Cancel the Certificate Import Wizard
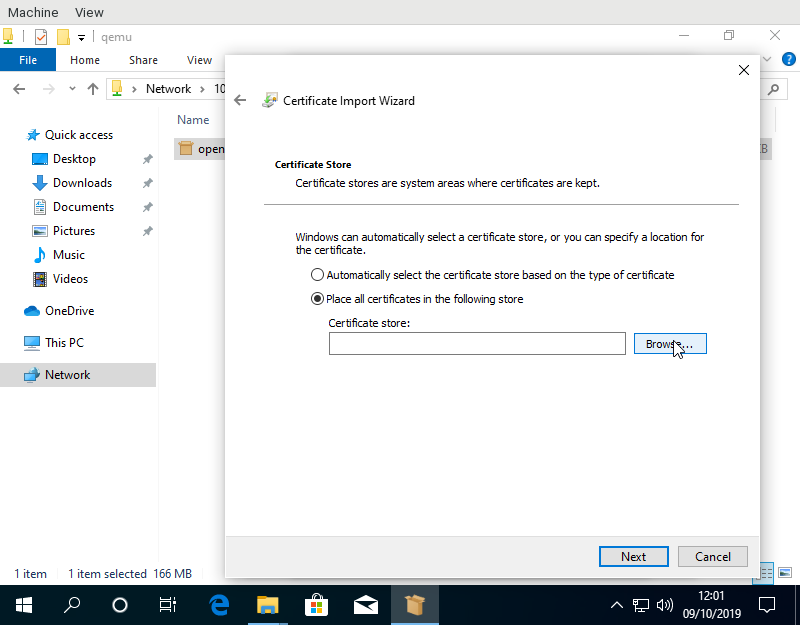 point(713,557)
